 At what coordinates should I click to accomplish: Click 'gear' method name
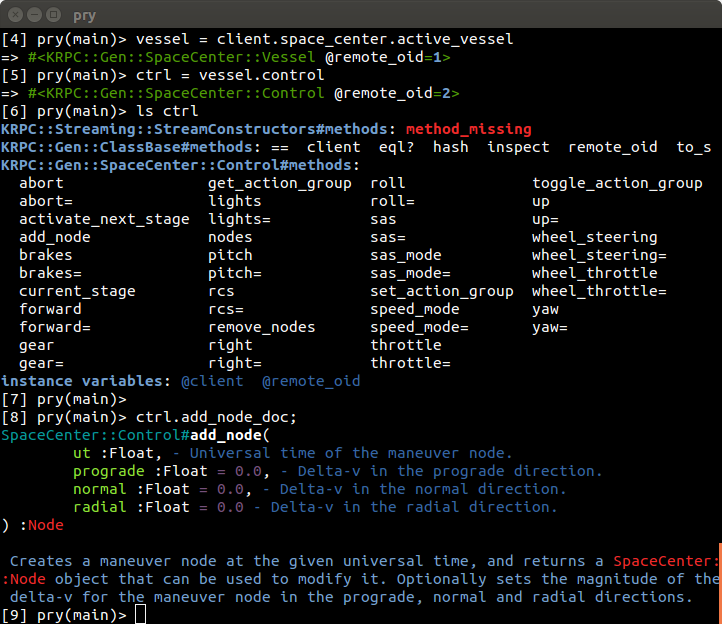(36, 345)
